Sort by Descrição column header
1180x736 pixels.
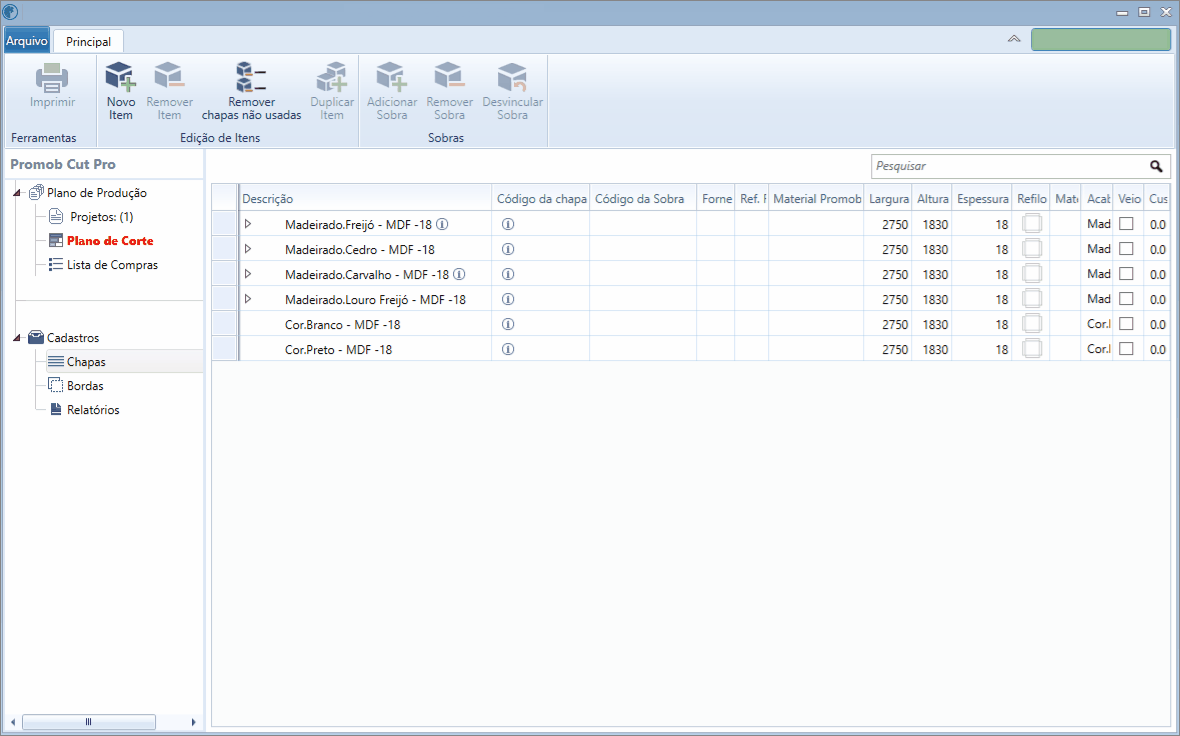click(x=365, y=199)
